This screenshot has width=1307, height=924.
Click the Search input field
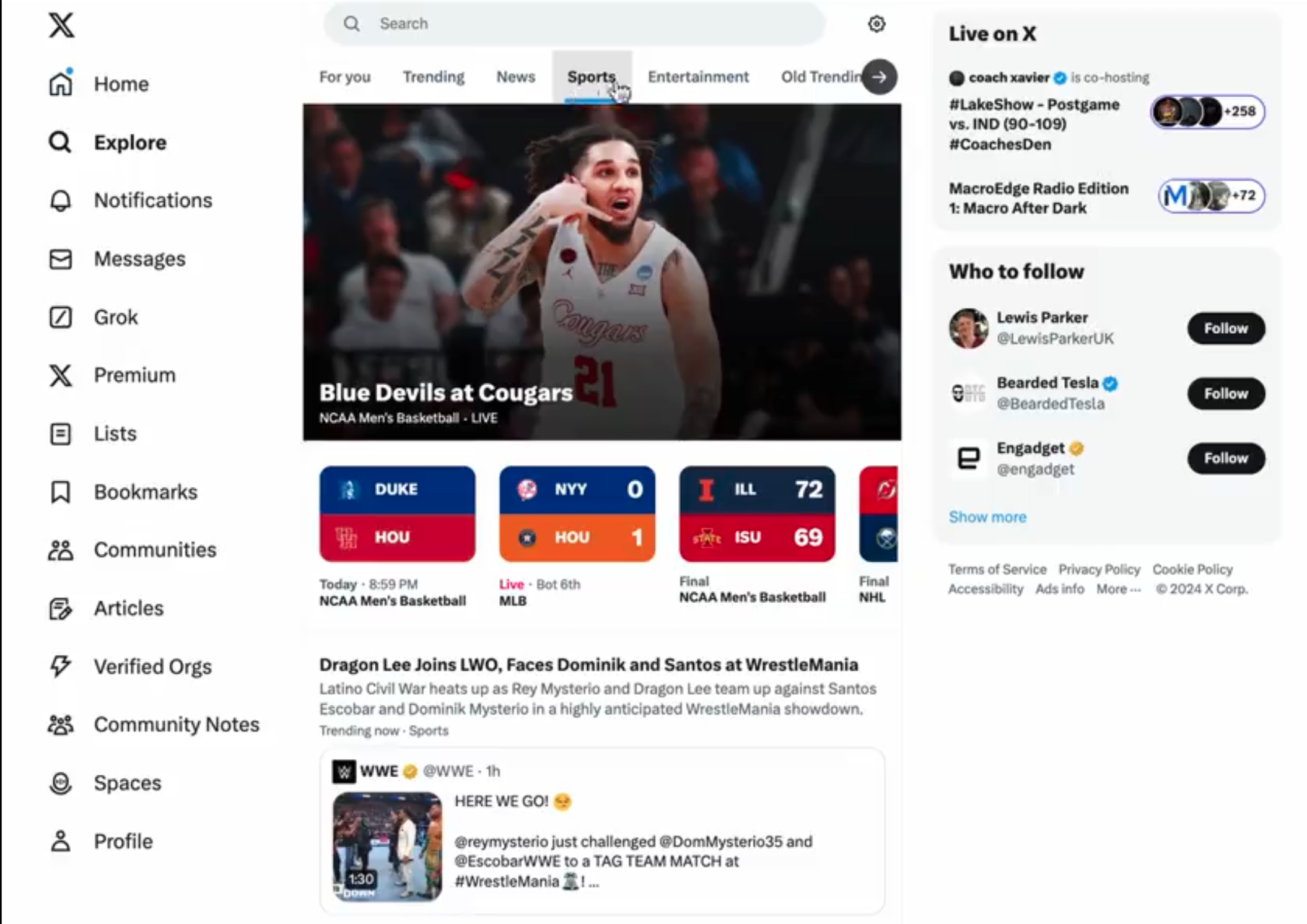click(574, 24)
